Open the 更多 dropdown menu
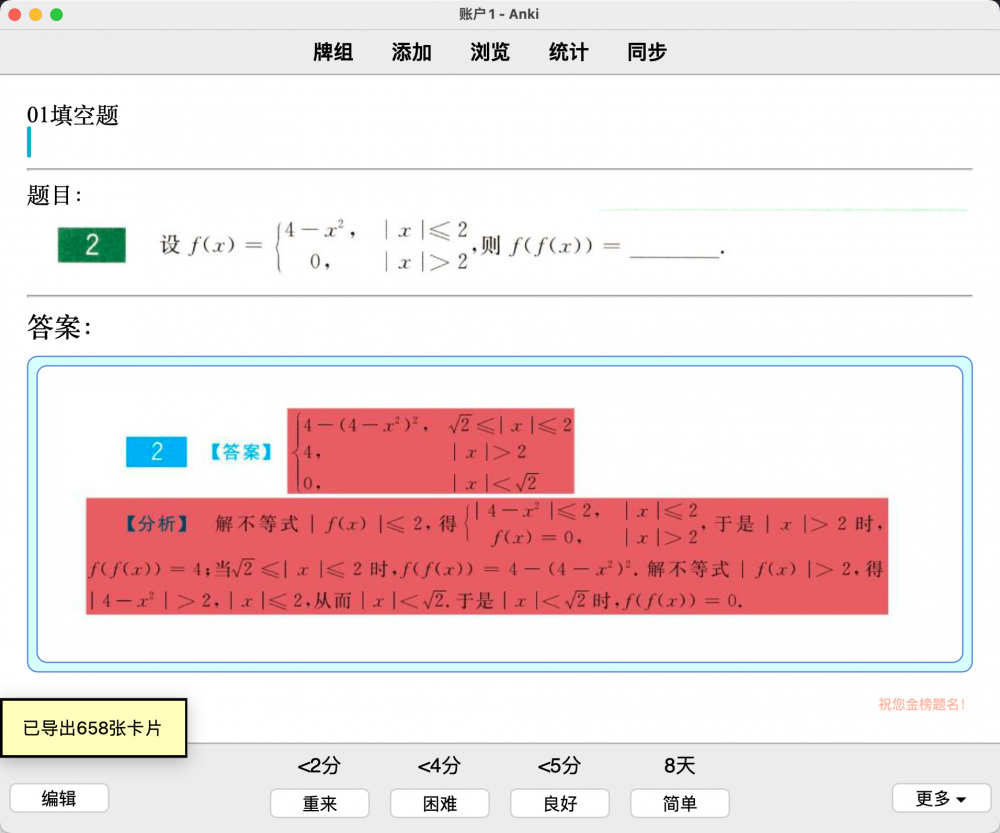Screen dimensions: 1000x833 941,798
